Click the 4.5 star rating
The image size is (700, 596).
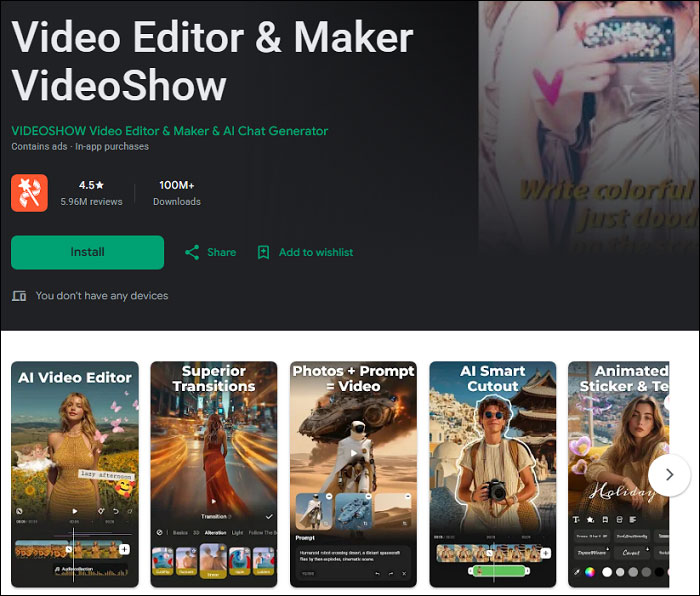click(x=91, y=185)
